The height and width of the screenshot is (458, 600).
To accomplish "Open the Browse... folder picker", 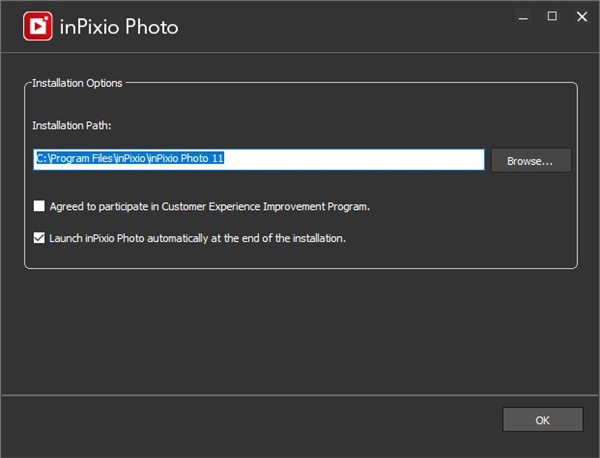I will click(x=530, y=160).
